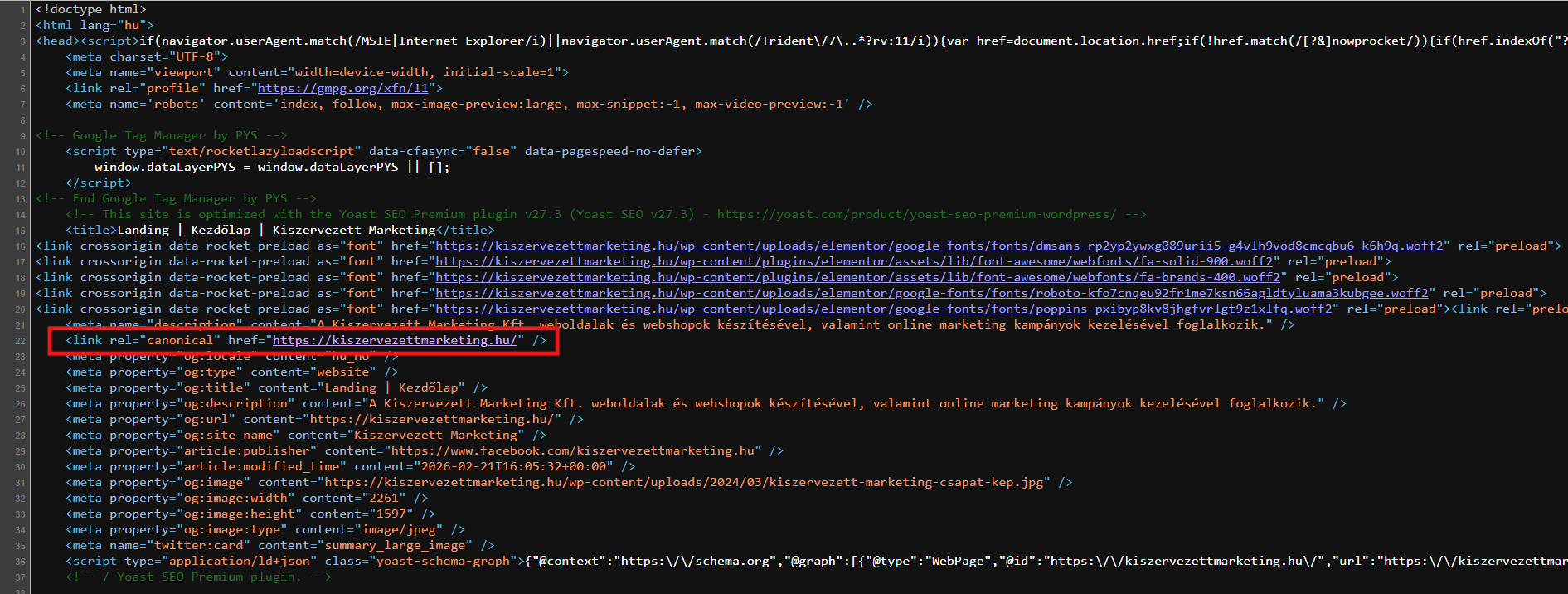Click the Yoast SEO Premium plugin v27.3 comment
The height and width of the screenshot is (594, 1568).
pos(606,214)
